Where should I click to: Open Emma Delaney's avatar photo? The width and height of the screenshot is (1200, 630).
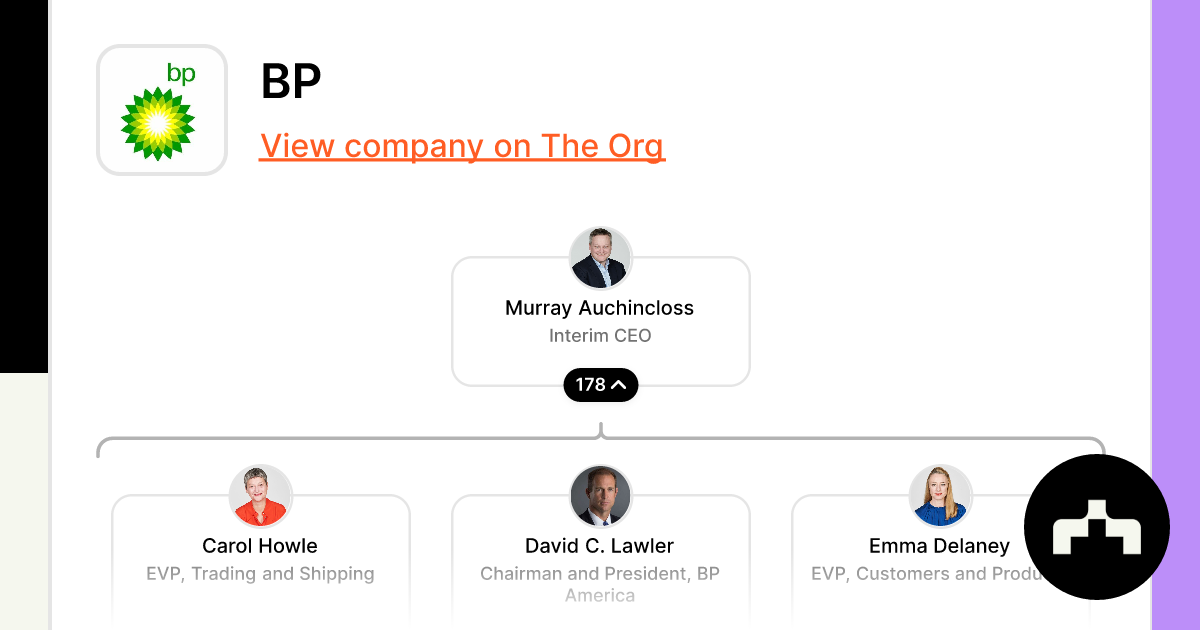point(941,496)
